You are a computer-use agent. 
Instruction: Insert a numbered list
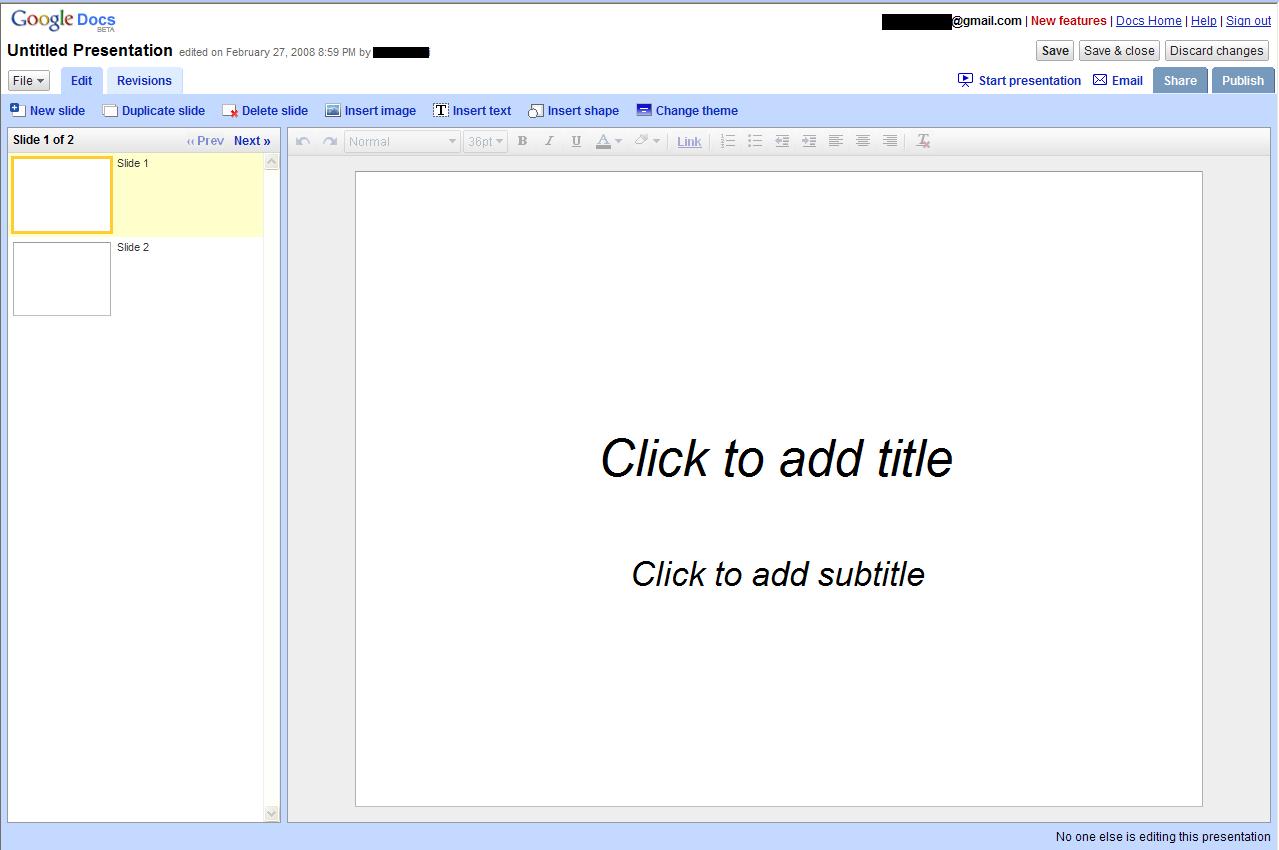pos(728,141)
